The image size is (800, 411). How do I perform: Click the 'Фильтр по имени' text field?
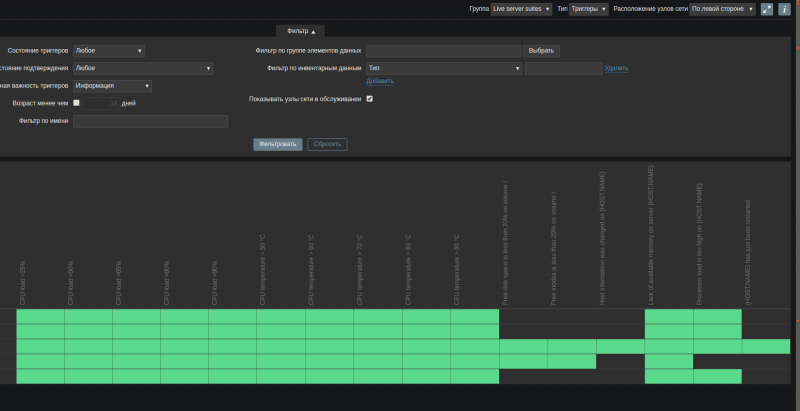pyautogui.click(x=150, y=121)
